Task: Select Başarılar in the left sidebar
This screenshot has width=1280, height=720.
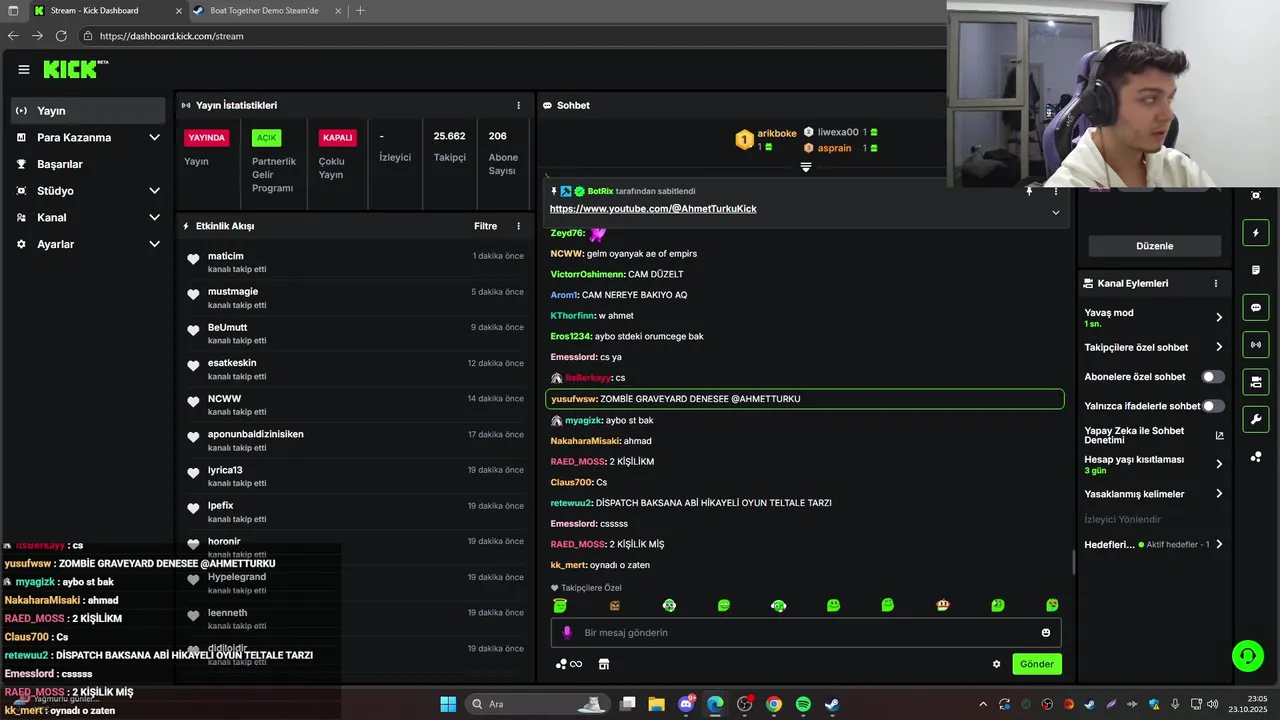Action: click(88, 164)
